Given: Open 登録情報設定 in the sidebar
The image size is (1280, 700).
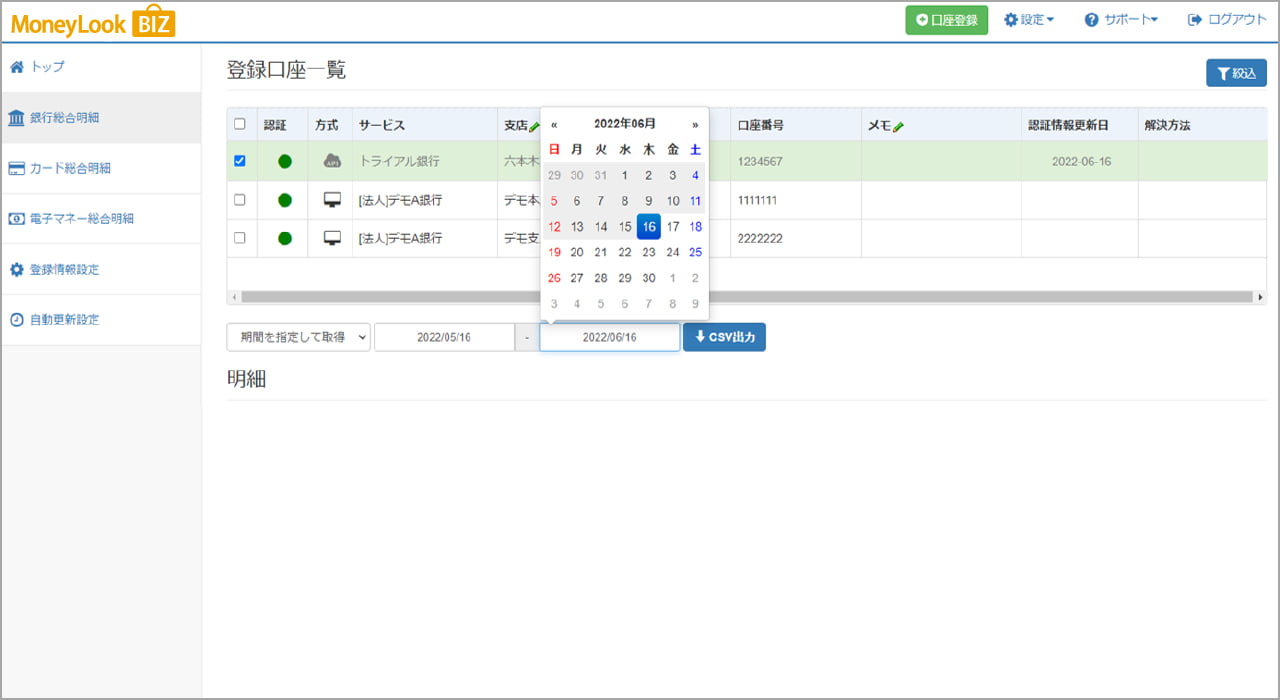Looking at the screenshot, I should pyautogui.click(x=100, y=270).
